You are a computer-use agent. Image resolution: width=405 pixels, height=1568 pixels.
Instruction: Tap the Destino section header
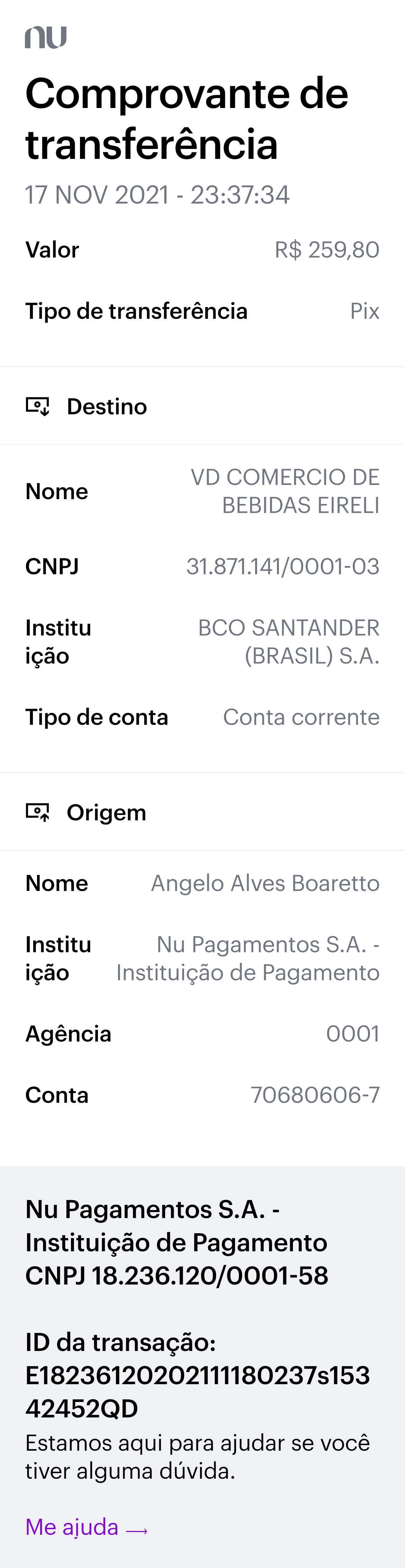(x=107, y=406)
